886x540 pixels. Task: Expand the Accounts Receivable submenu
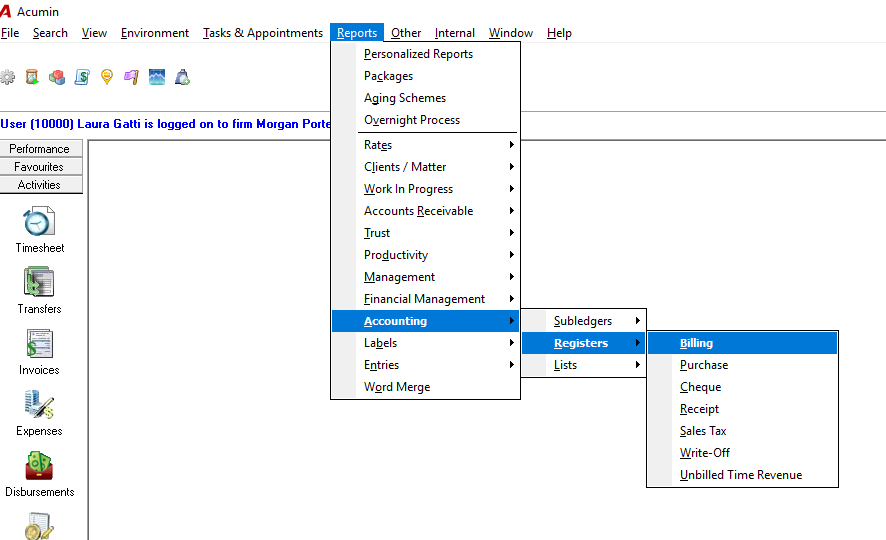[425, 211]
